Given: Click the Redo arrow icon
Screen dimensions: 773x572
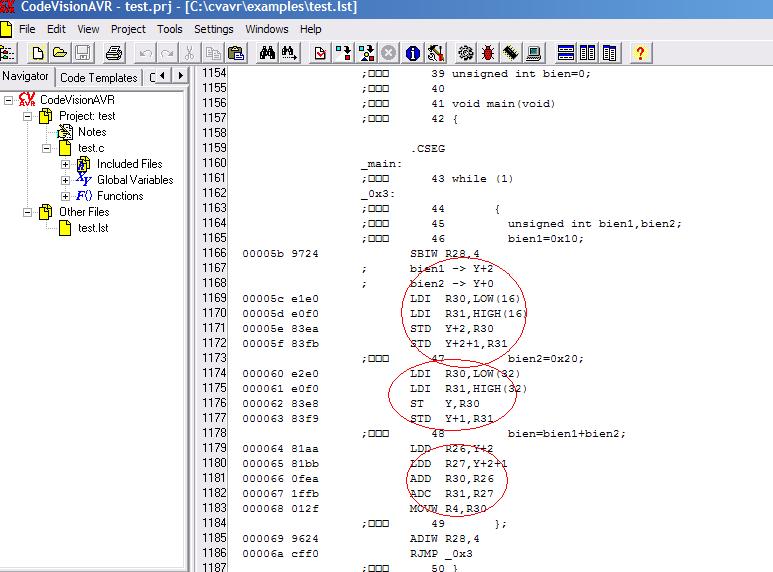Looking at the screenshot, I should (x=168, y=53).
